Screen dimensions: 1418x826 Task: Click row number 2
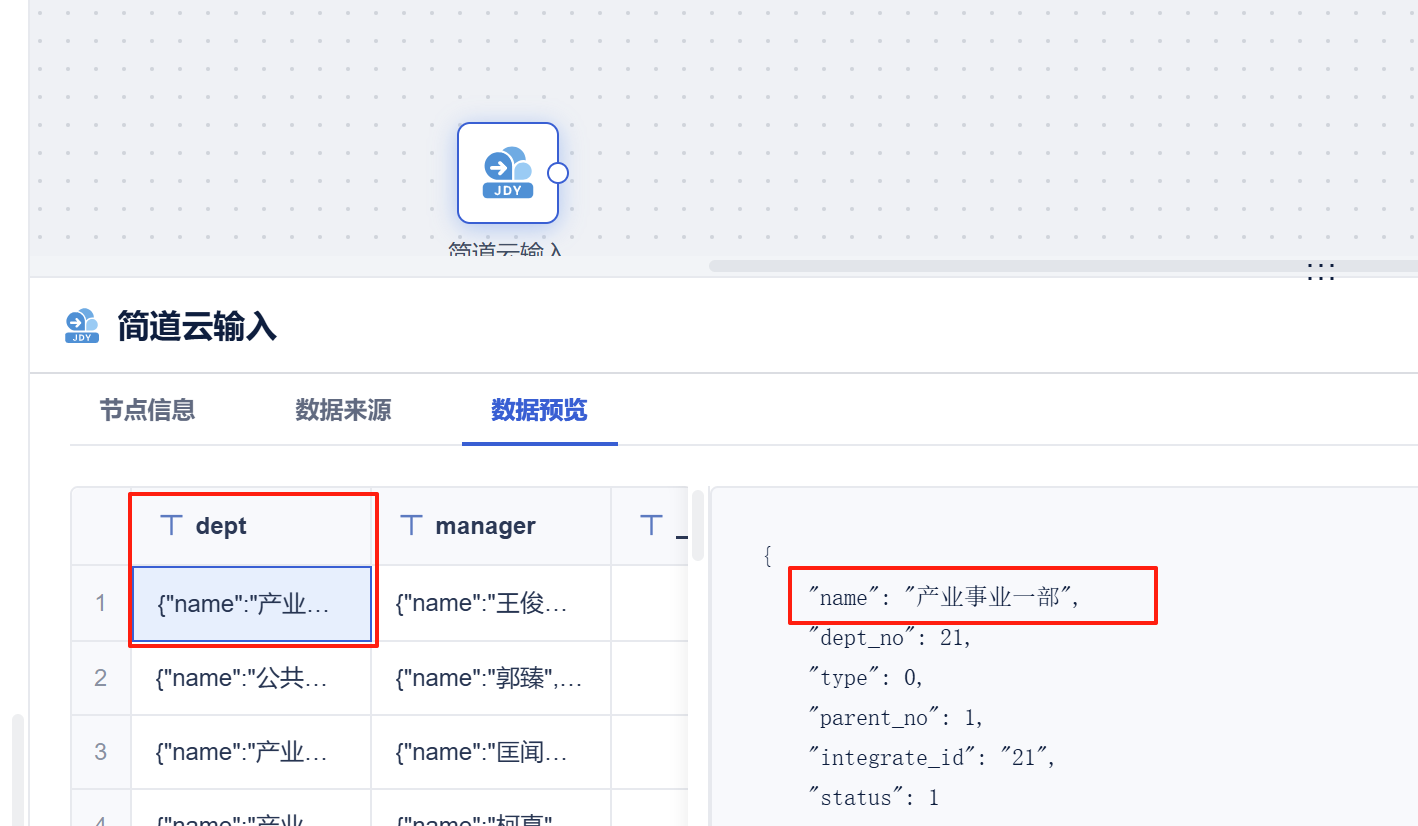point(101,679)
